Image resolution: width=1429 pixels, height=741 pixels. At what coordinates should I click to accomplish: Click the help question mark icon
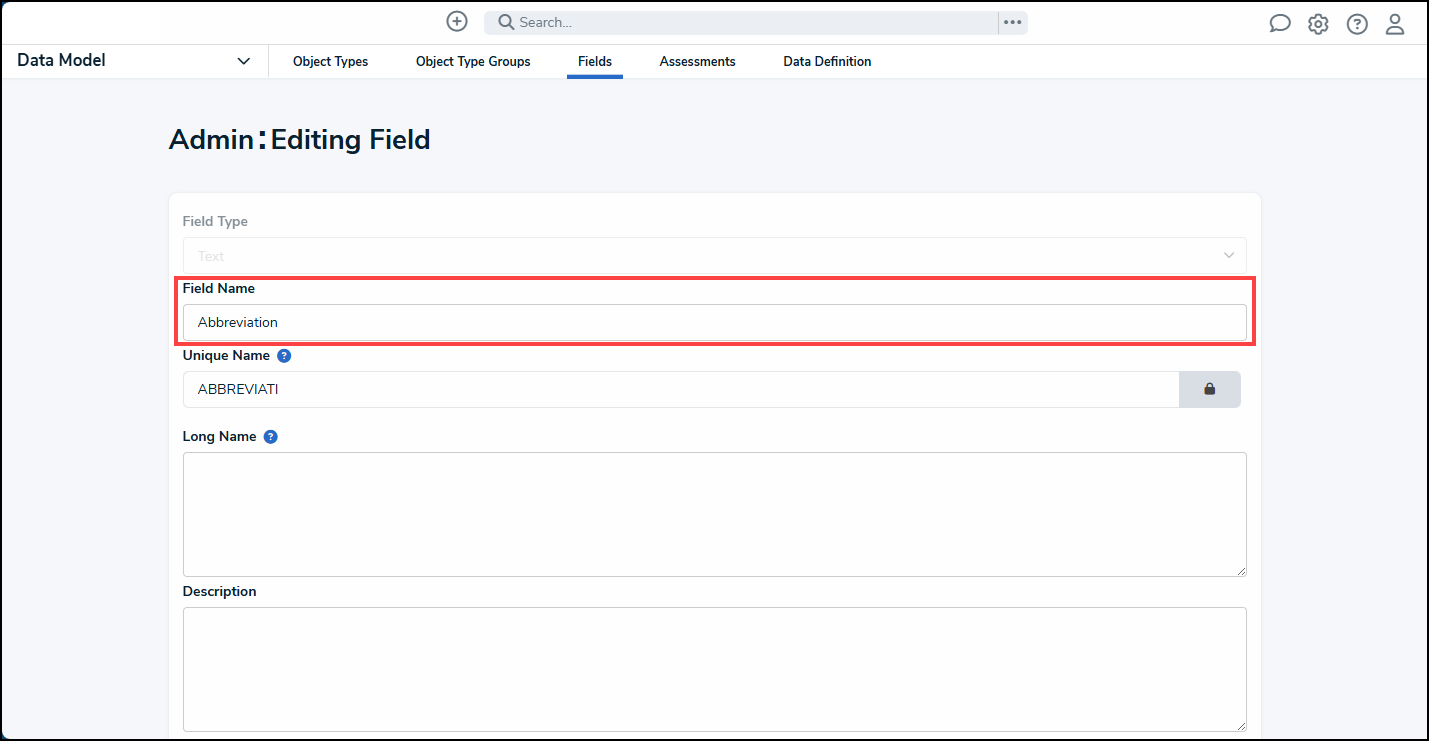[1356, 23]
